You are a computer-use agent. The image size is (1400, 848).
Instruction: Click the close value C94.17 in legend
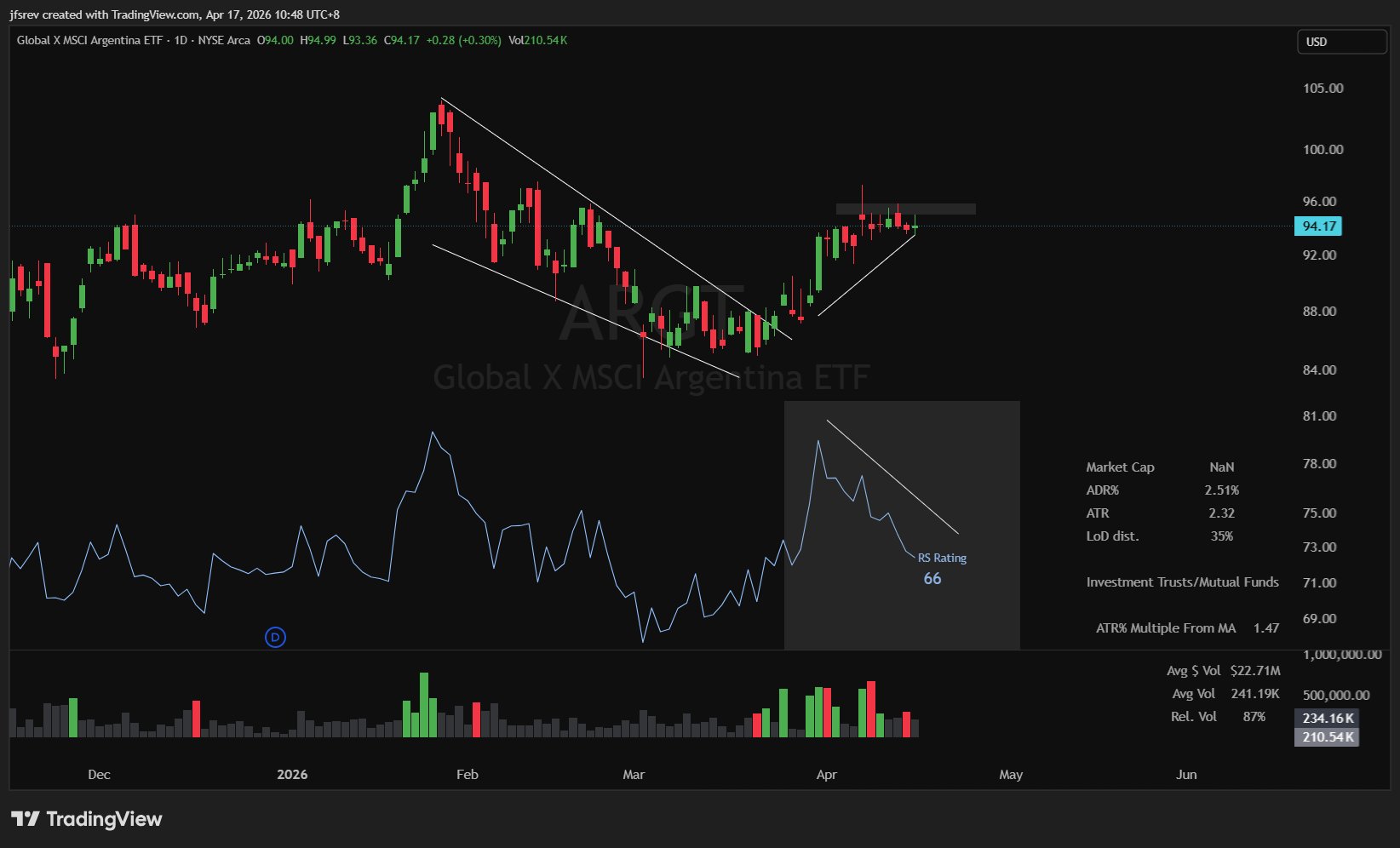point(401,40)
